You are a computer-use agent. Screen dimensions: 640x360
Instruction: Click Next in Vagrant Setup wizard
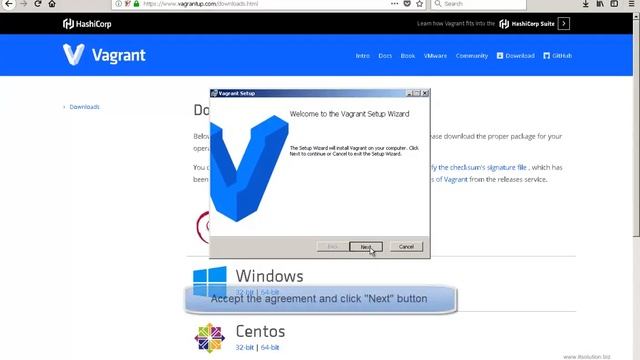(366, 247)
